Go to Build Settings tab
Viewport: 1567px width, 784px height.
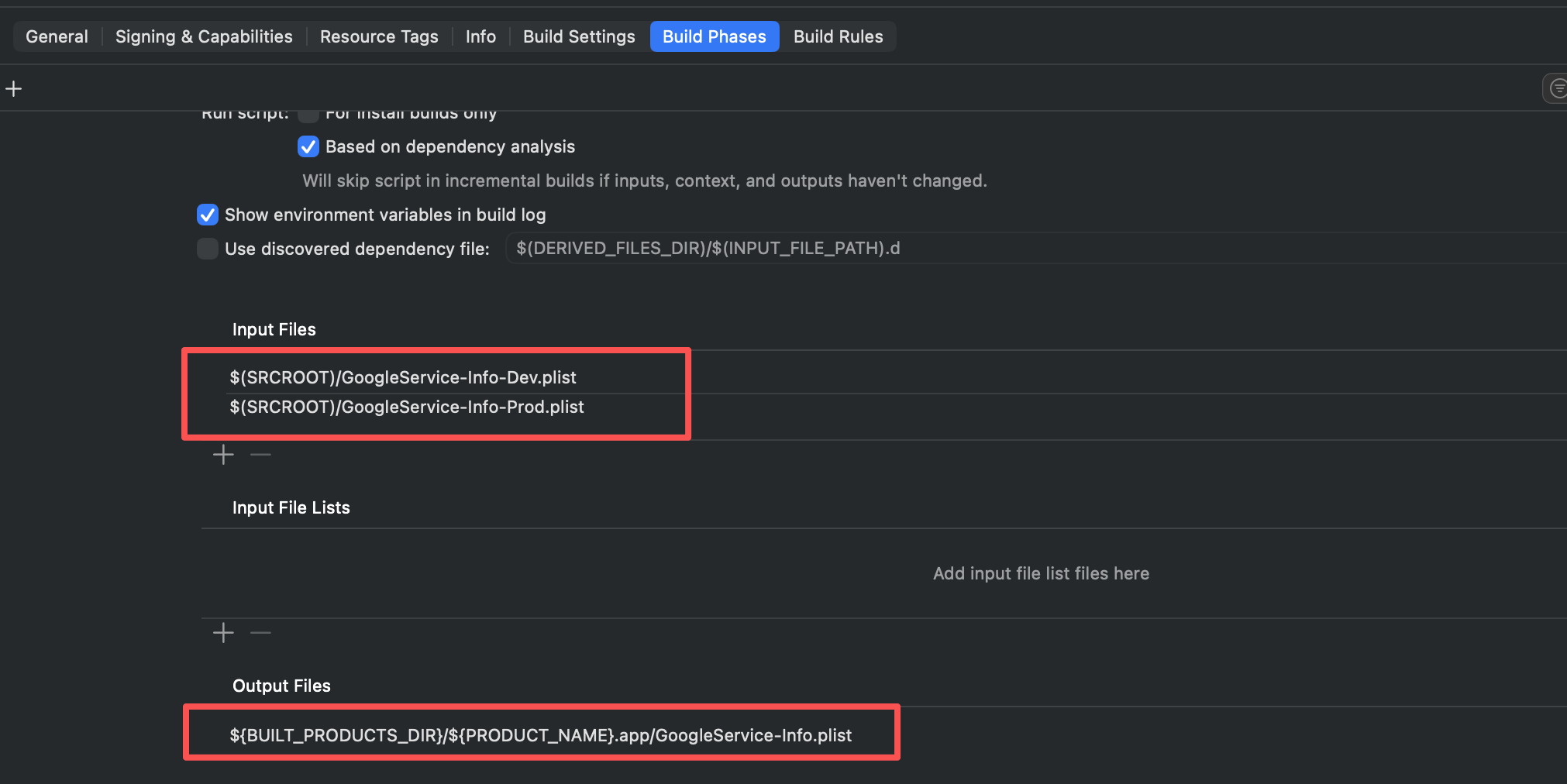point(579,36)
